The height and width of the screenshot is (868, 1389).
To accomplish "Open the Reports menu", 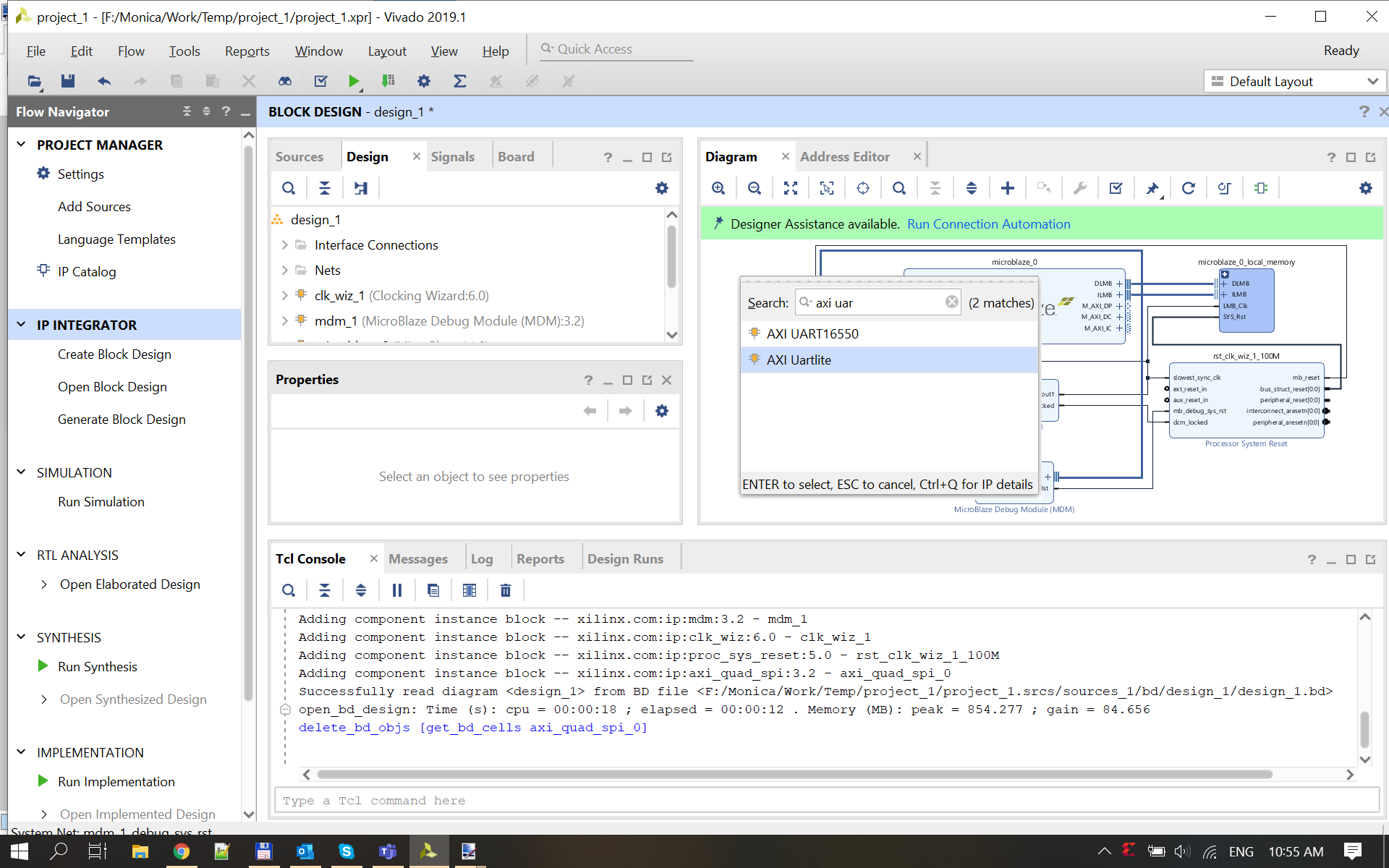I will 247,51.
